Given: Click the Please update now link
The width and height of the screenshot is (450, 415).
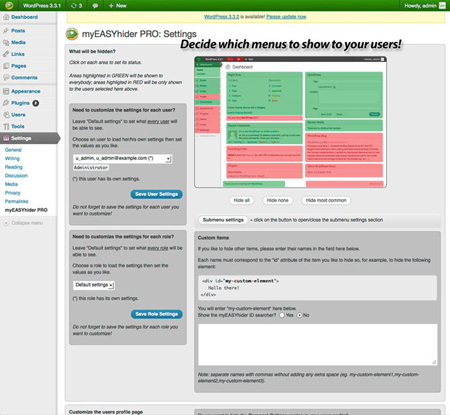Looking at the screenshot, I should 286,17.
